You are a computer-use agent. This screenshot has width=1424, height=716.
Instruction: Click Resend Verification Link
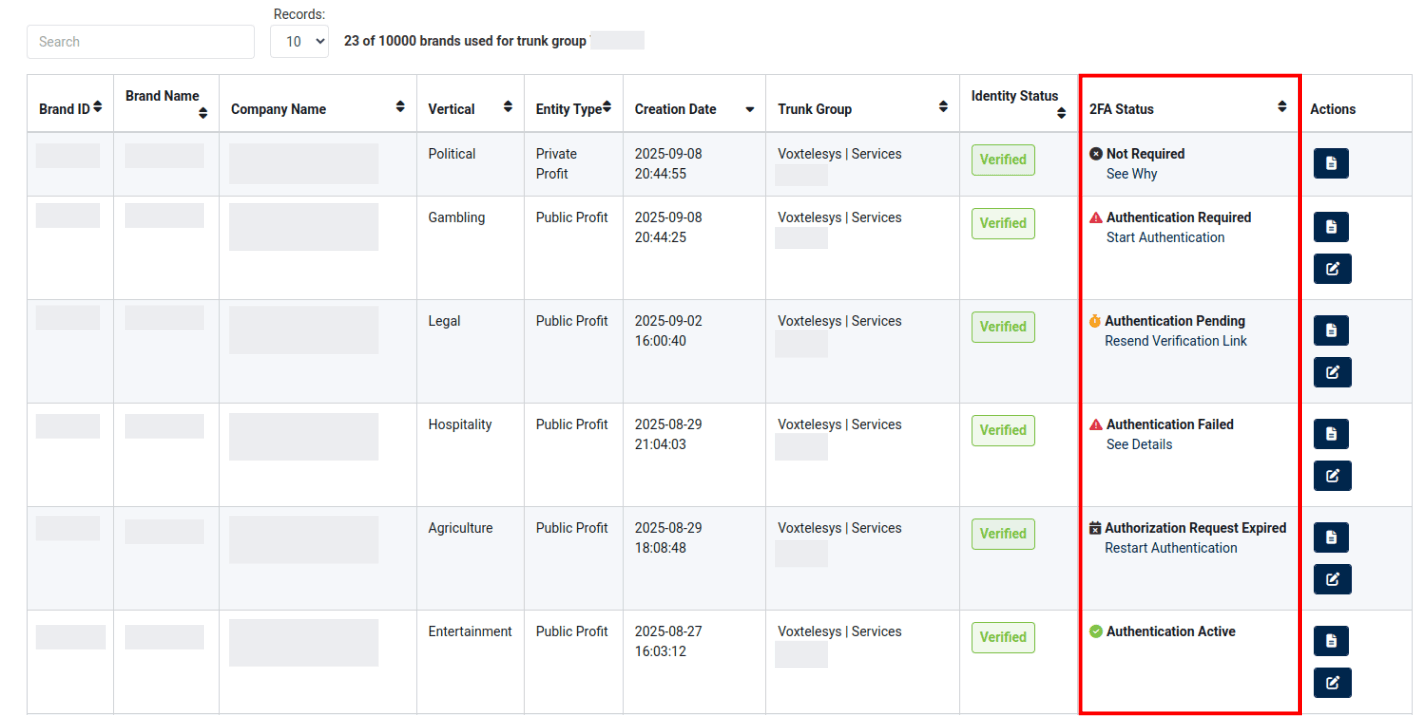(1175, 341)
